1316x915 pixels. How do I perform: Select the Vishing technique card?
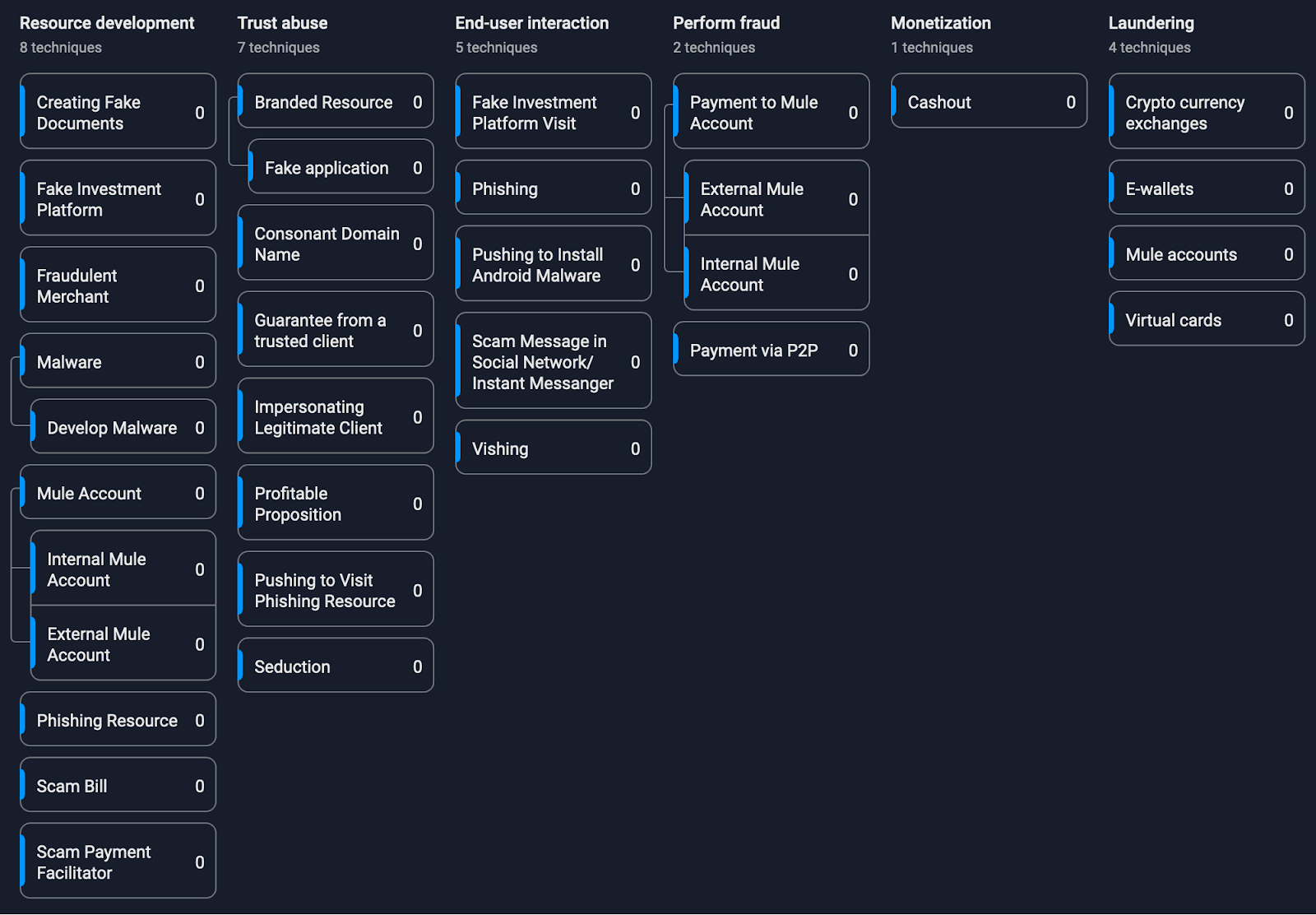553,448
